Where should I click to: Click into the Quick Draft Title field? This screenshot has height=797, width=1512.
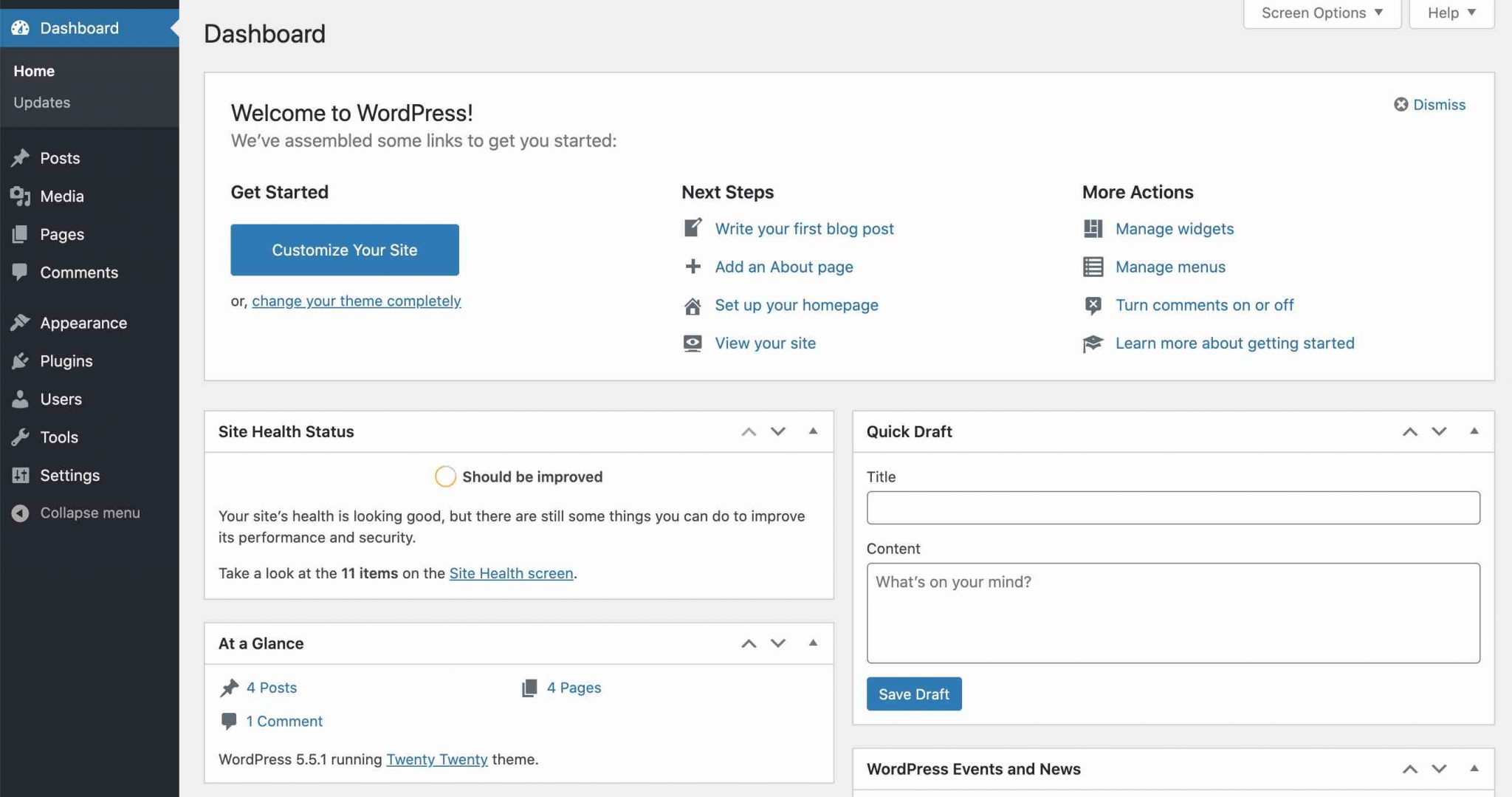point(1173,507)
